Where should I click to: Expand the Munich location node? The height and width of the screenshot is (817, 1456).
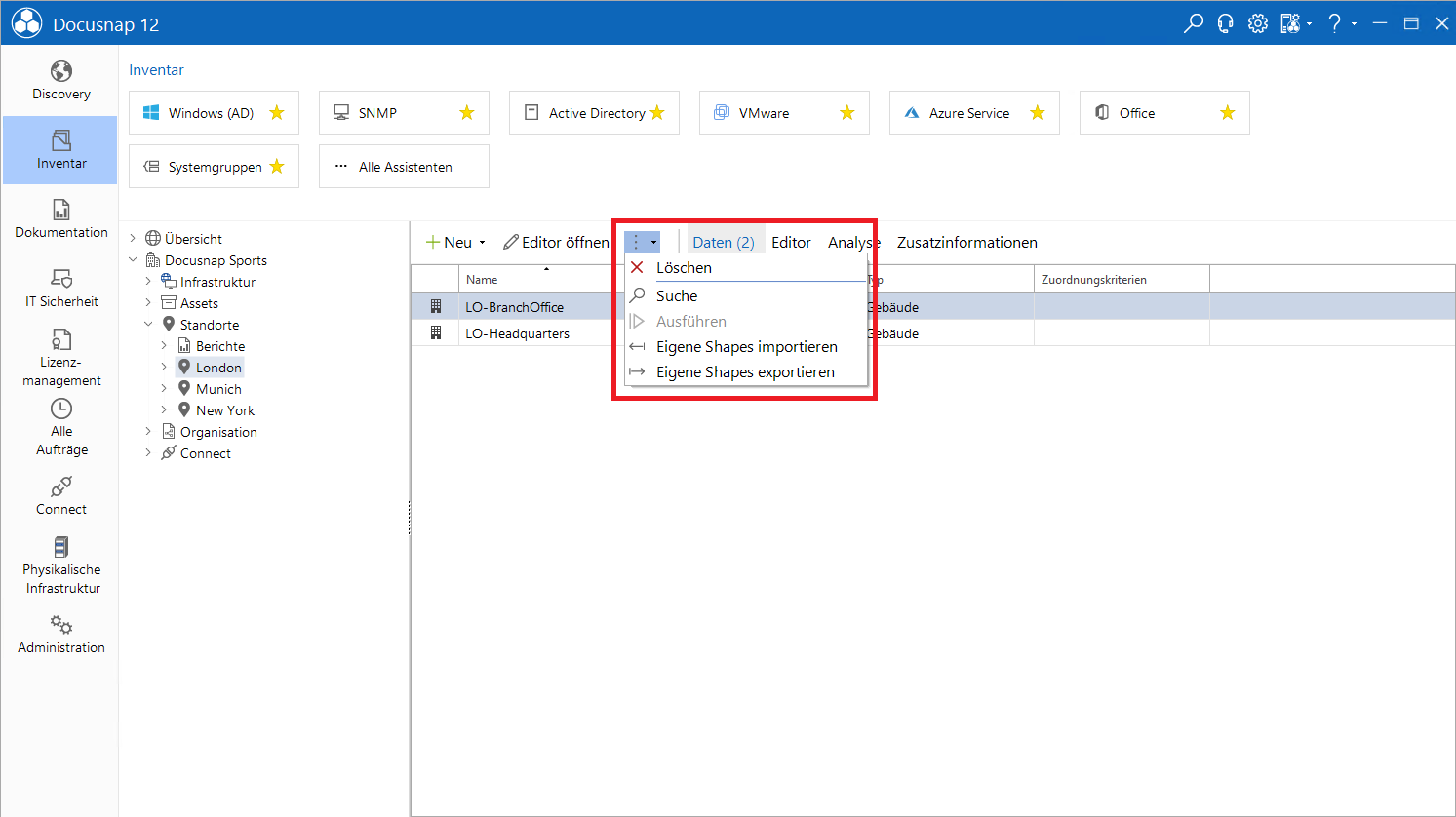[x=164, y=389]
